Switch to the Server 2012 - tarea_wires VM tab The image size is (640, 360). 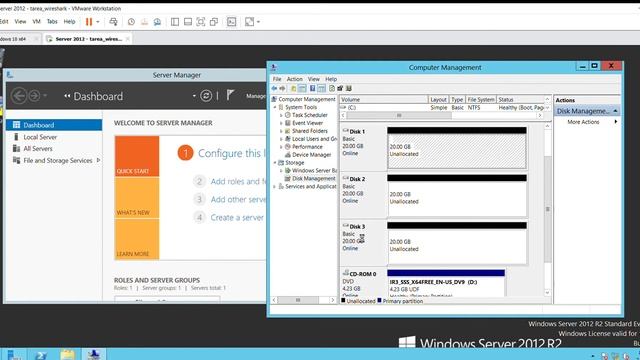(88, 39)
